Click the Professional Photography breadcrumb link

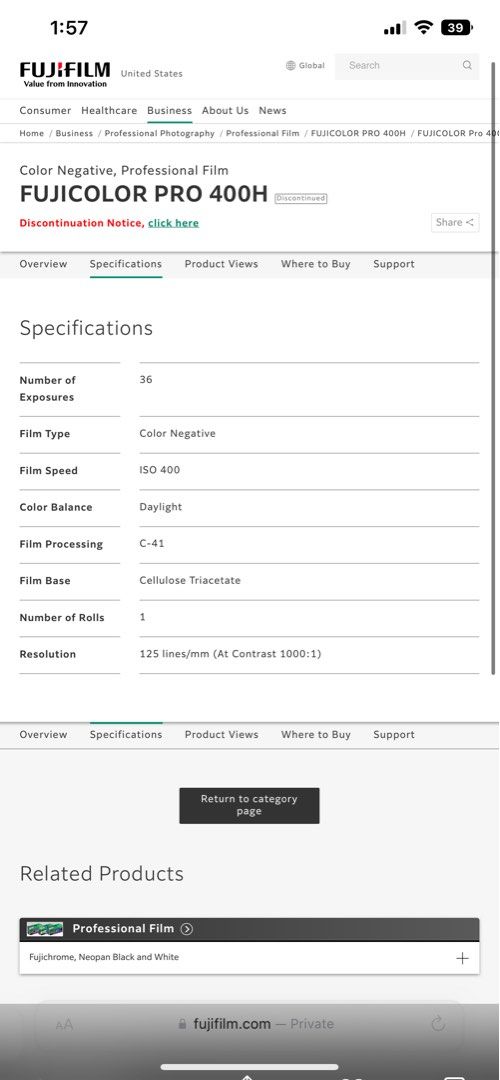tap(160, 134)
